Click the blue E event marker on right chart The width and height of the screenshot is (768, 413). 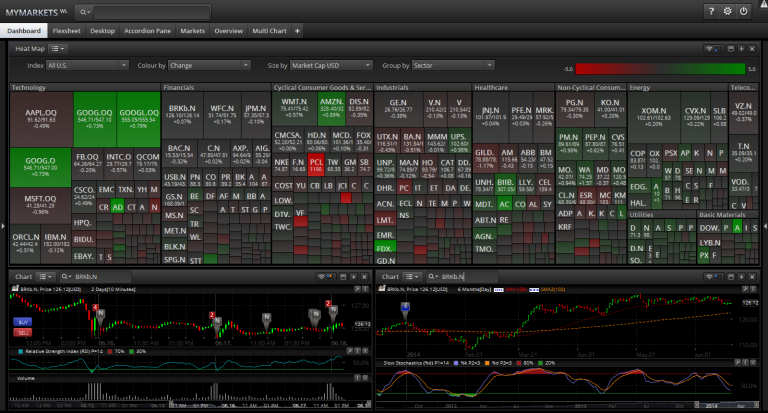[405, 307]
